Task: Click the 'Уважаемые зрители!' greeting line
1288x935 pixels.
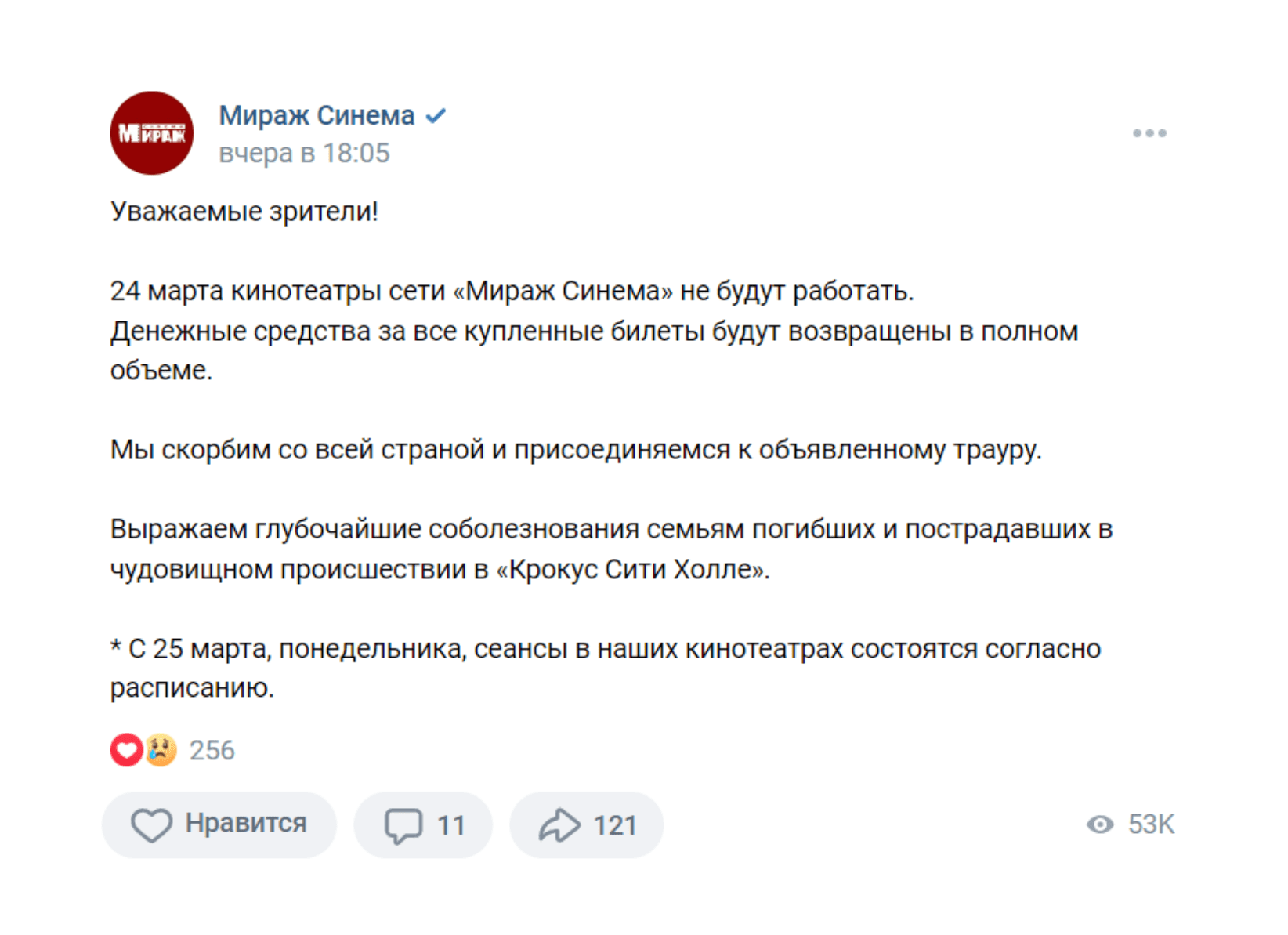Action: pos(244,212)
